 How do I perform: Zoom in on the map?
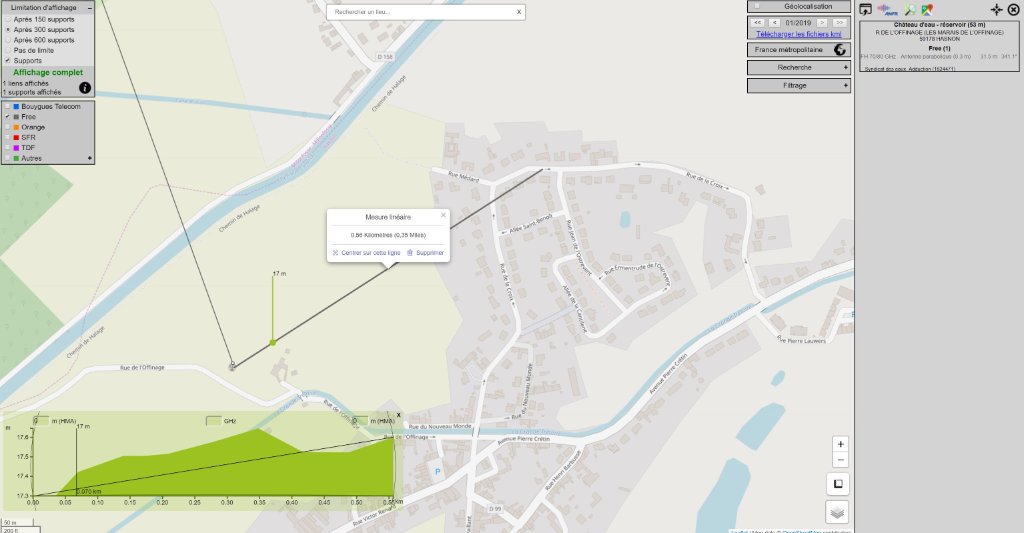click(840, 444)
